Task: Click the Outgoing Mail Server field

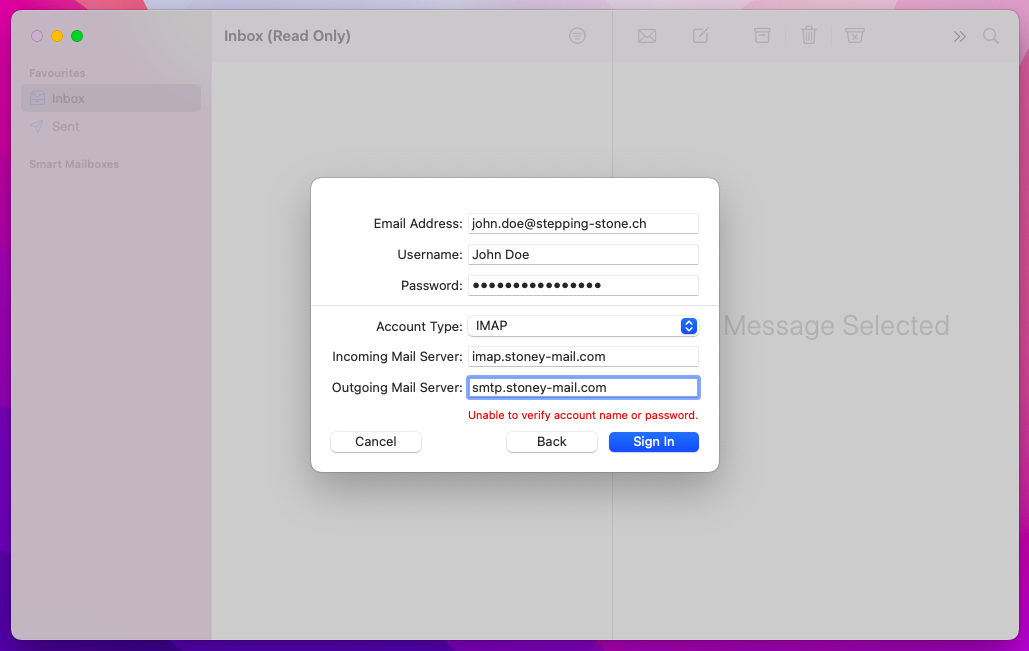Action: [583, 388]
